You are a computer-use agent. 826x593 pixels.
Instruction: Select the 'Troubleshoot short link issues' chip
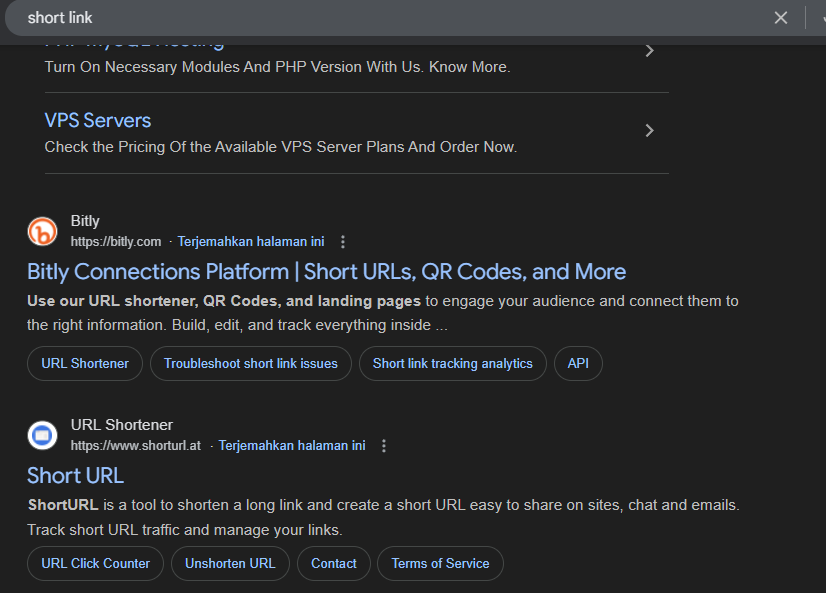251,363
